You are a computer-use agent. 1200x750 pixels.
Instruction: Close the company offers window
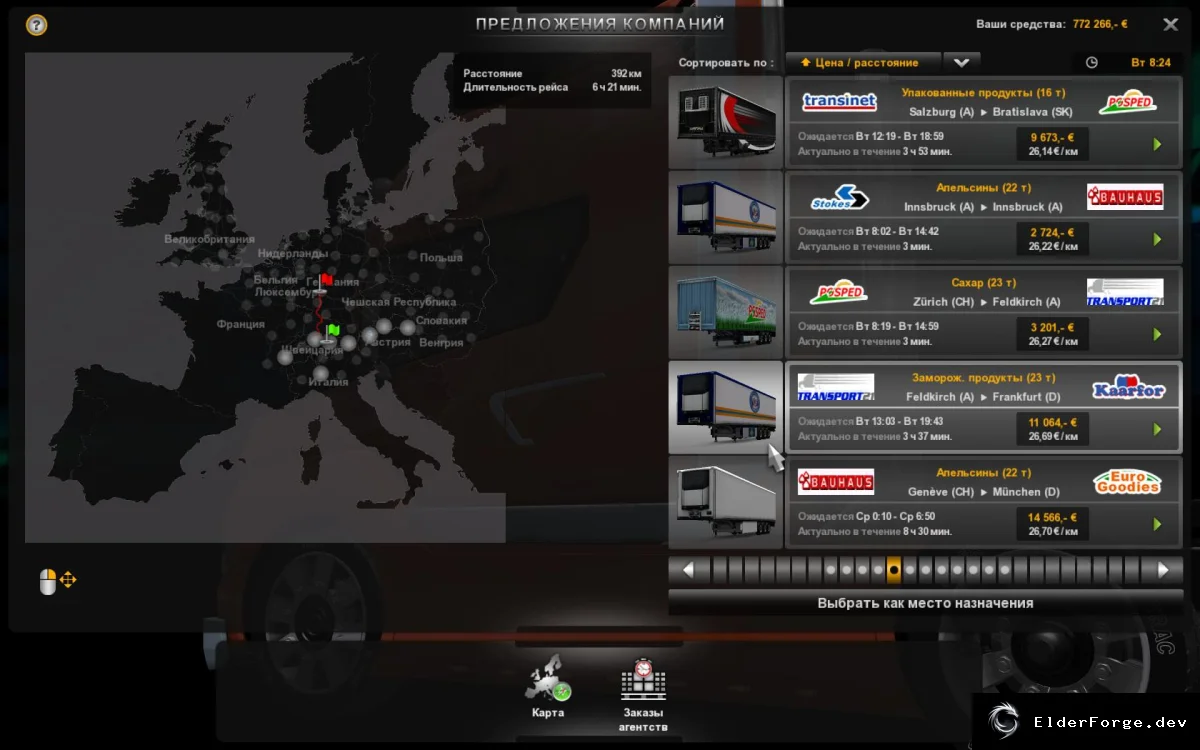pyautogui.click(x=1170, y=24)
